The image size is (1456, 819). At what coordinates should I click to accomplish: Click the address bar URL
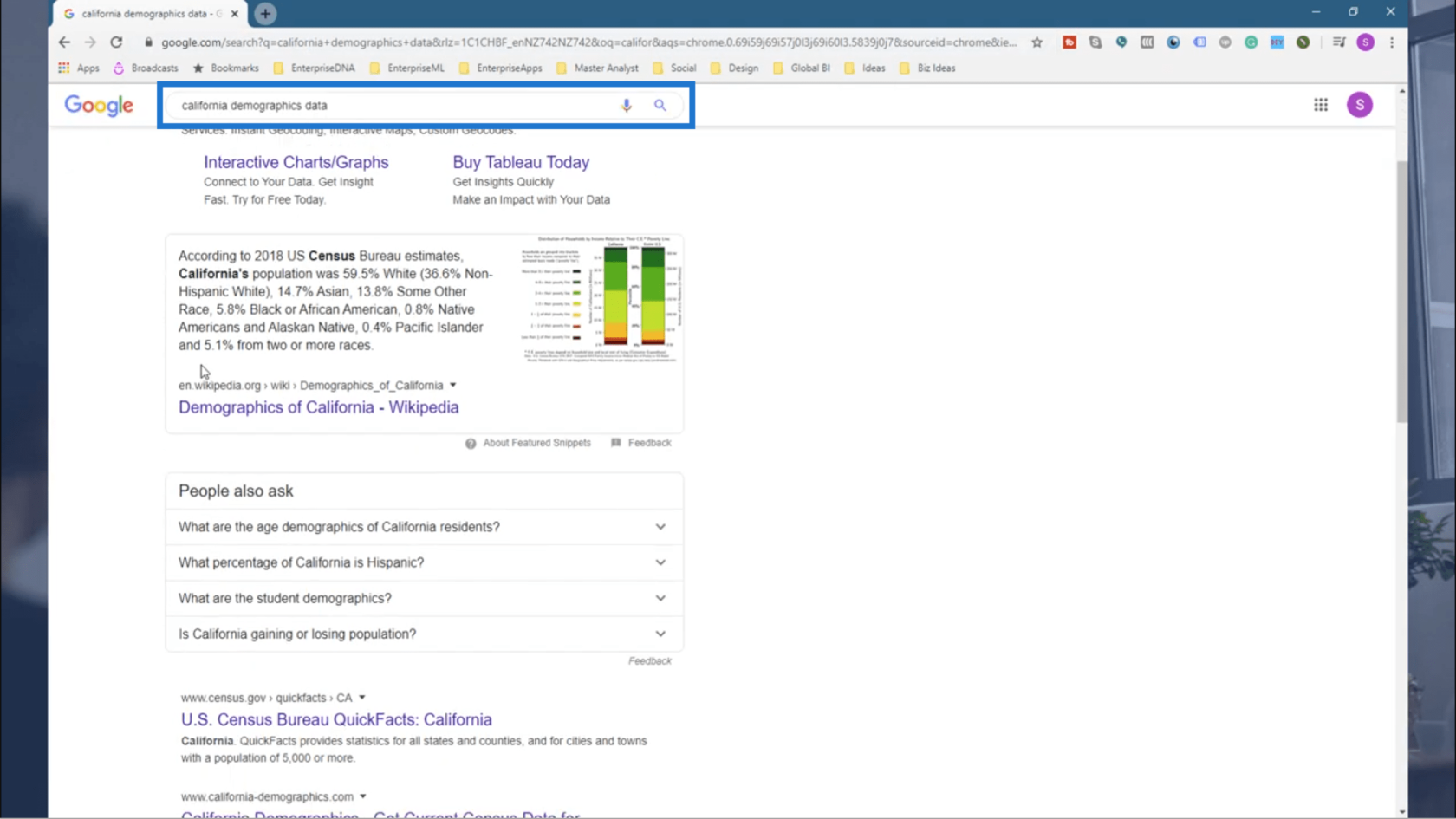(588, 42)
